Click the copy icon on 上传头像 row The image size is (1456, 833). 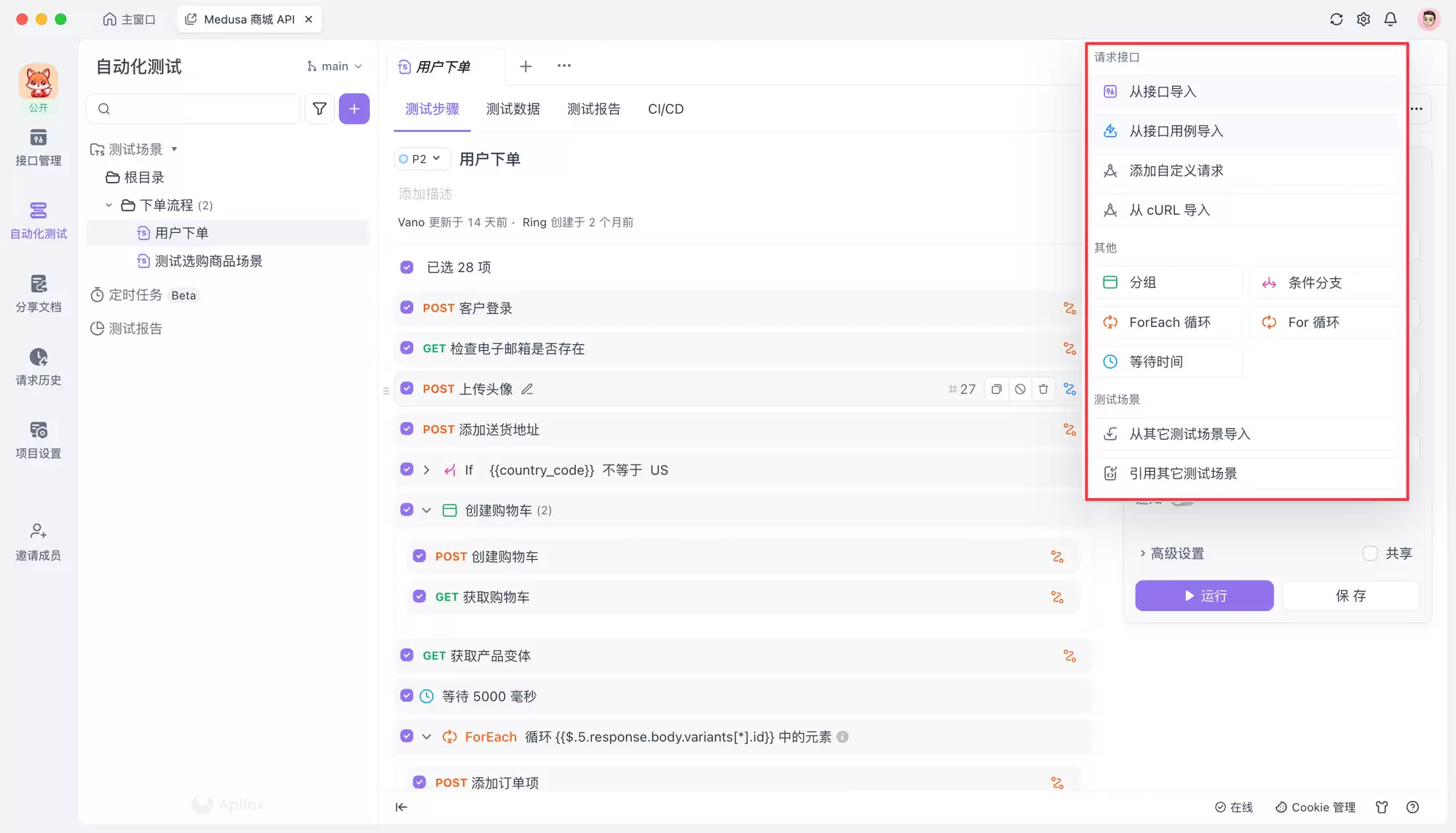point(997,390)
